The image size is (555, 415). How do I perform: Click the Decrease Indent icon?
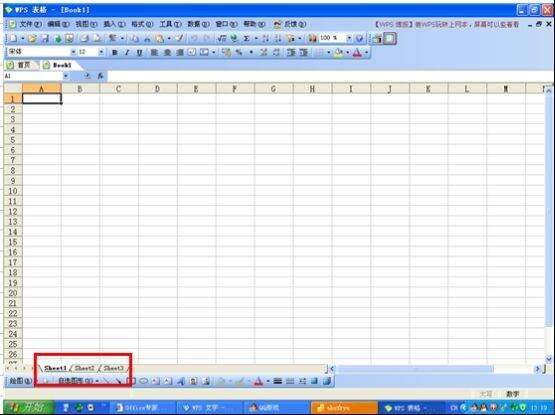(291, 52)
